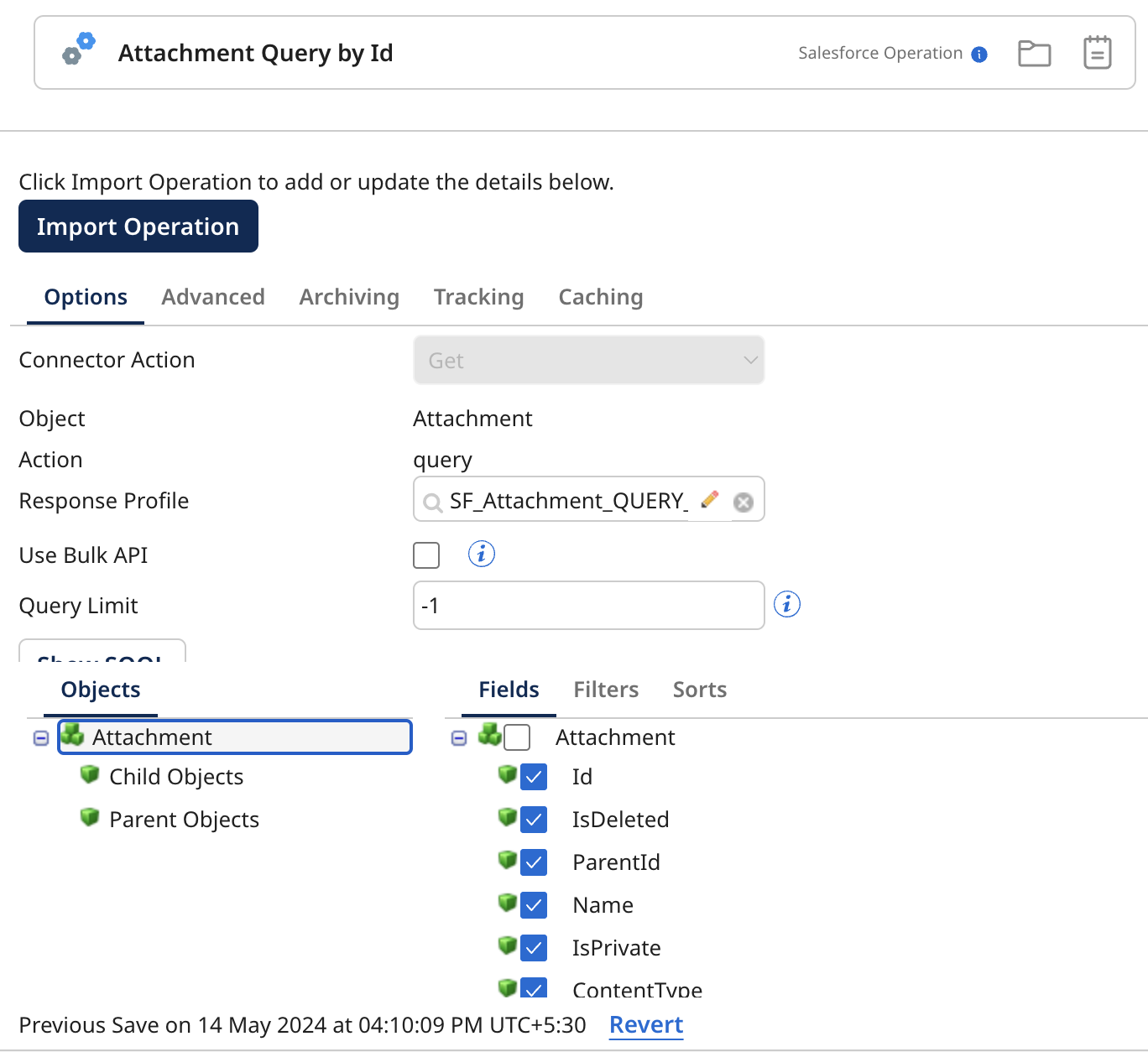This screenshot has height=1052, width=1148.
Task: Collapse the Attachment fields list
Action: pos(458,737)
